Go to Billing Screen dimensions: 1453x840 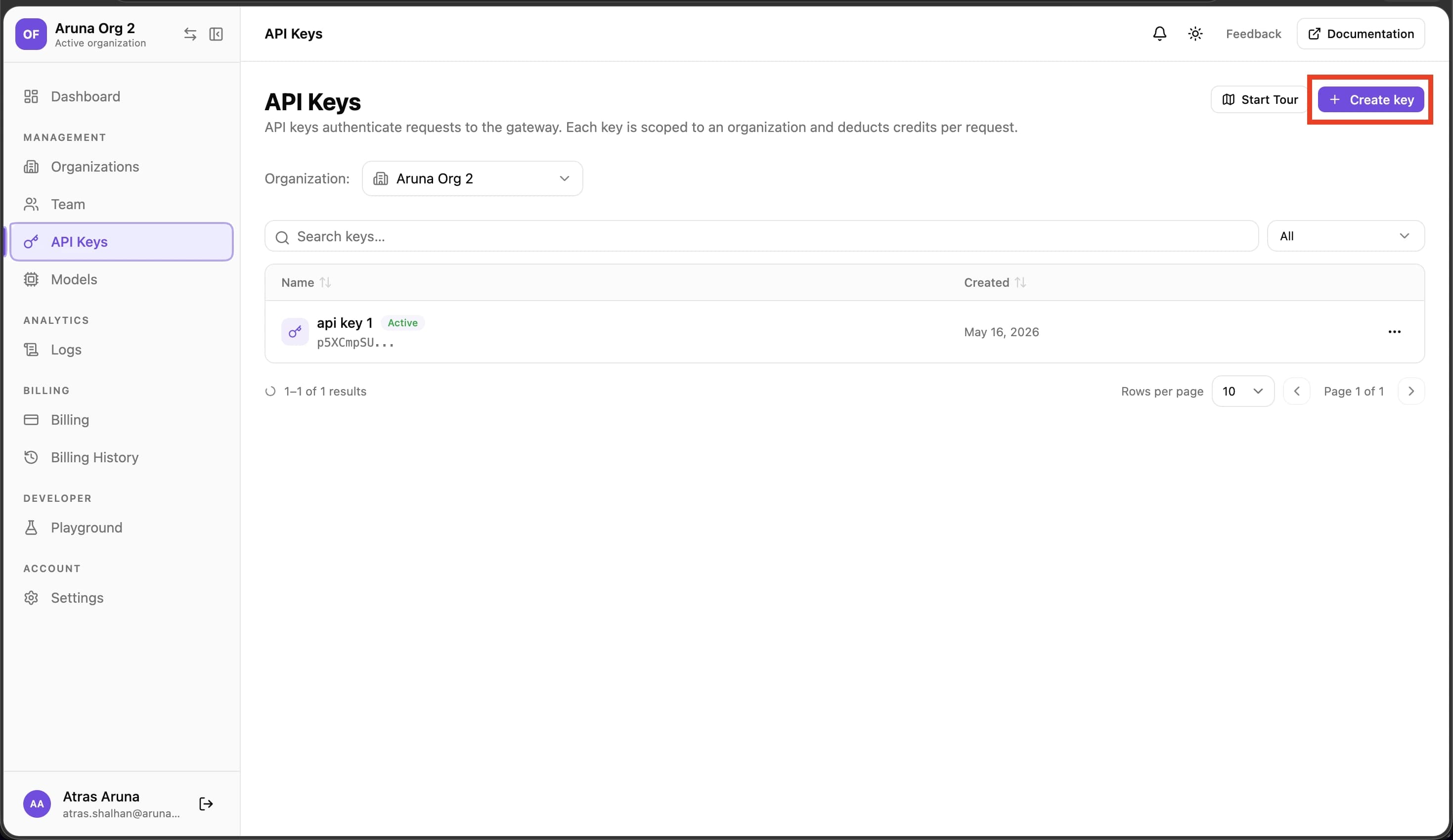click(122, 420)
